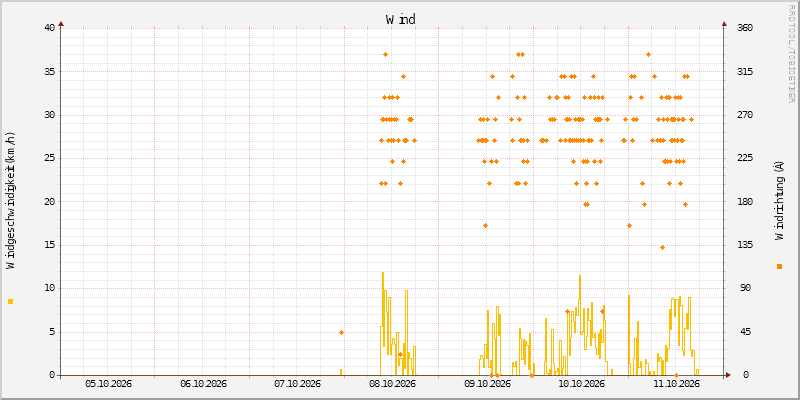The image size is (800, 400).
Task: Click the 'Windrichtung' axis label
Action: [779, 200]
